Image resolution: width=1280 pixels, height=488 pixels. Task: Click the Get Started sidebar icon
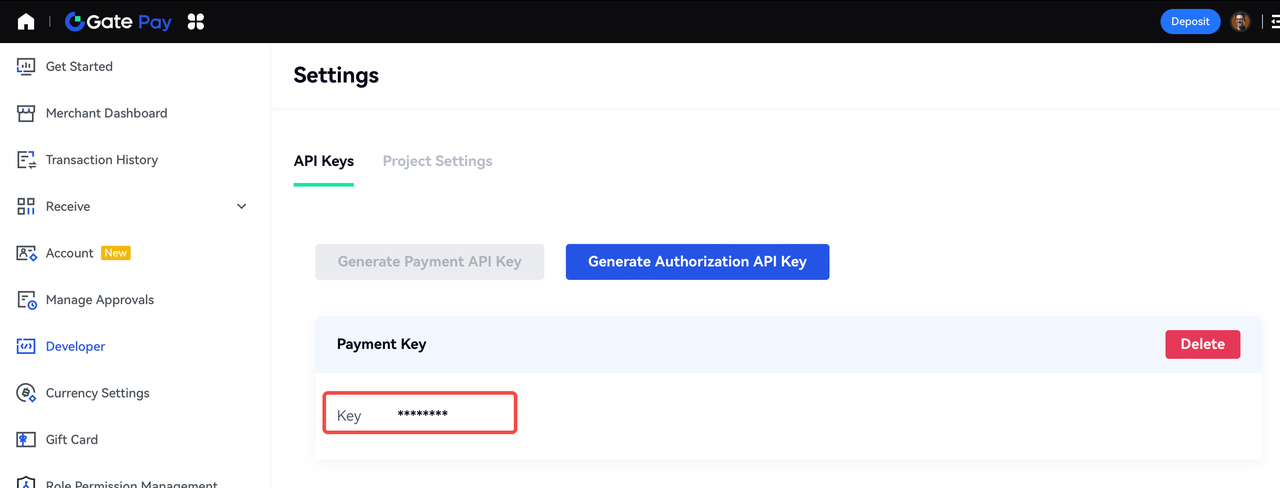27,67
